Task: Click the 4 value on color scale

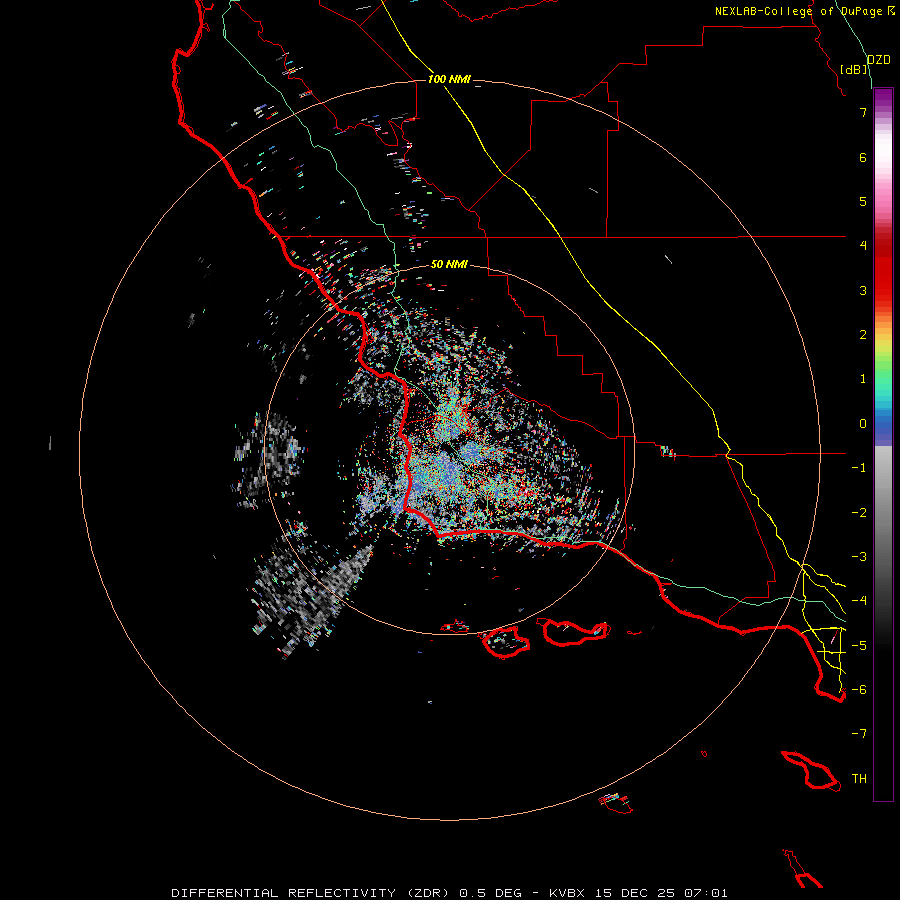Action: (863, 246)
